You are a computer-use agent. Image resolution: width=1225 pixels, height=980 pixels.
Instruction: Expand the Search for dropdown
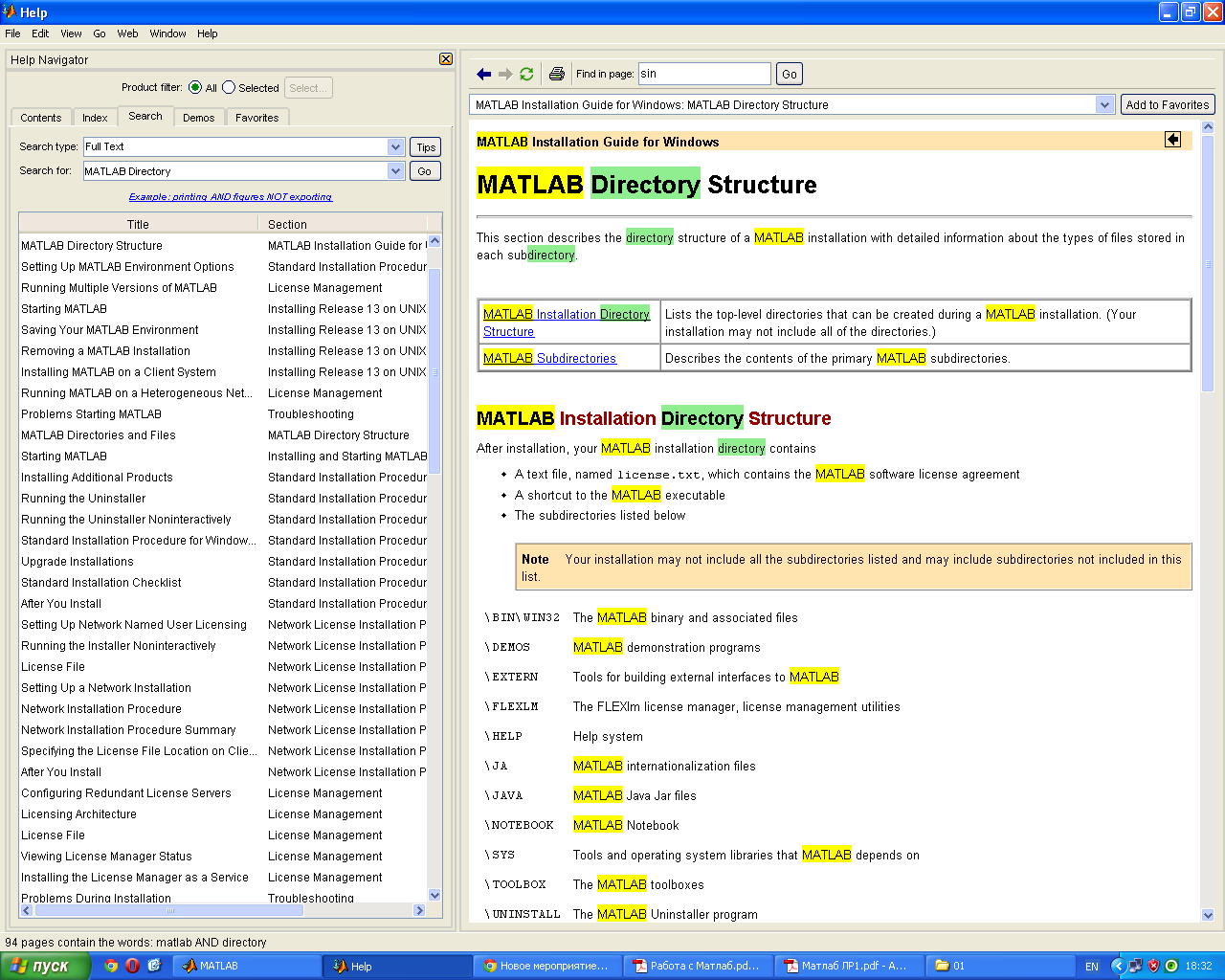[395, 171]
